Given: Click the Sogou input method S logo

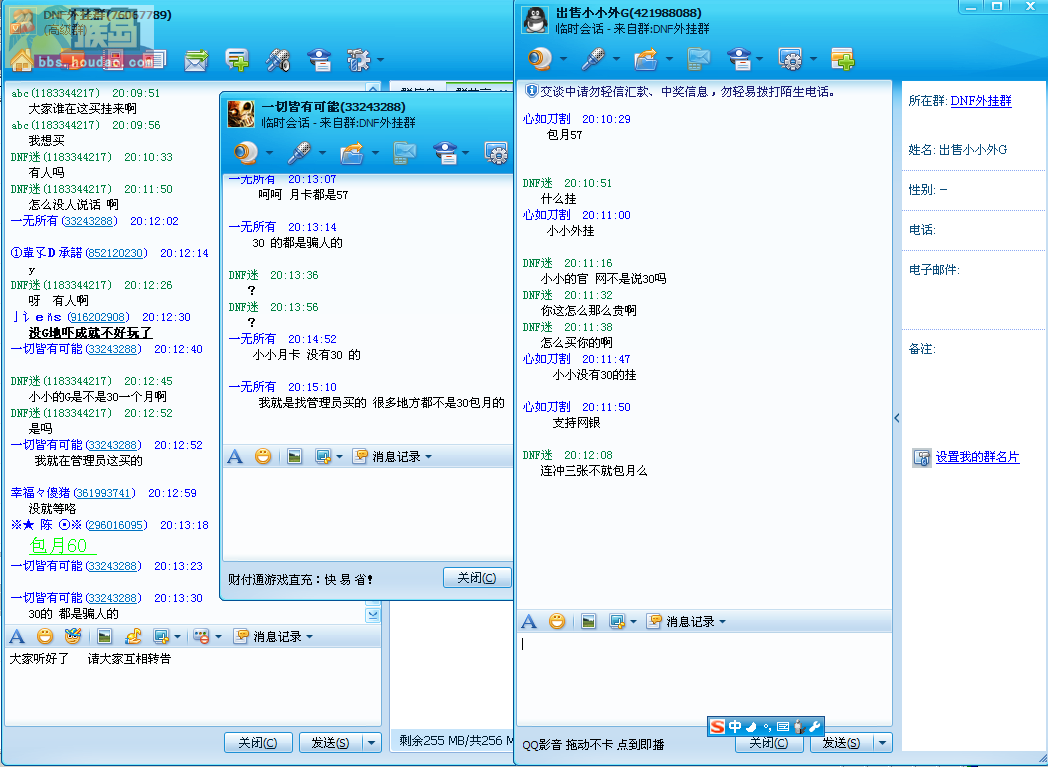Looking at the screenshot, I should tap(717, 726).
